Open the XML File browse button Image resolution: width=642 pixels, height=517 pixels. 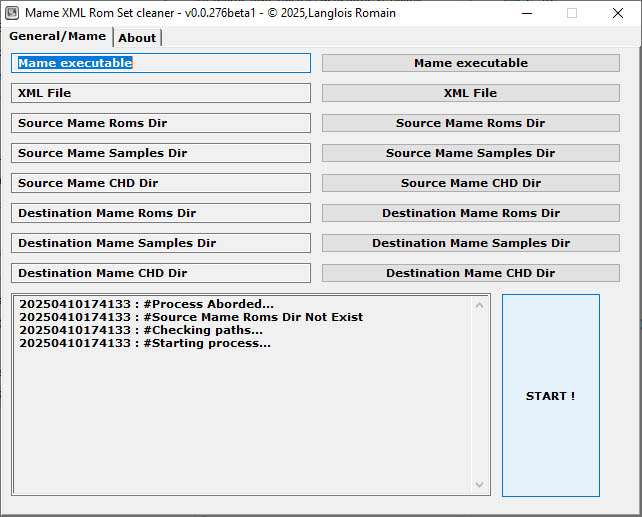pos(471,93)
